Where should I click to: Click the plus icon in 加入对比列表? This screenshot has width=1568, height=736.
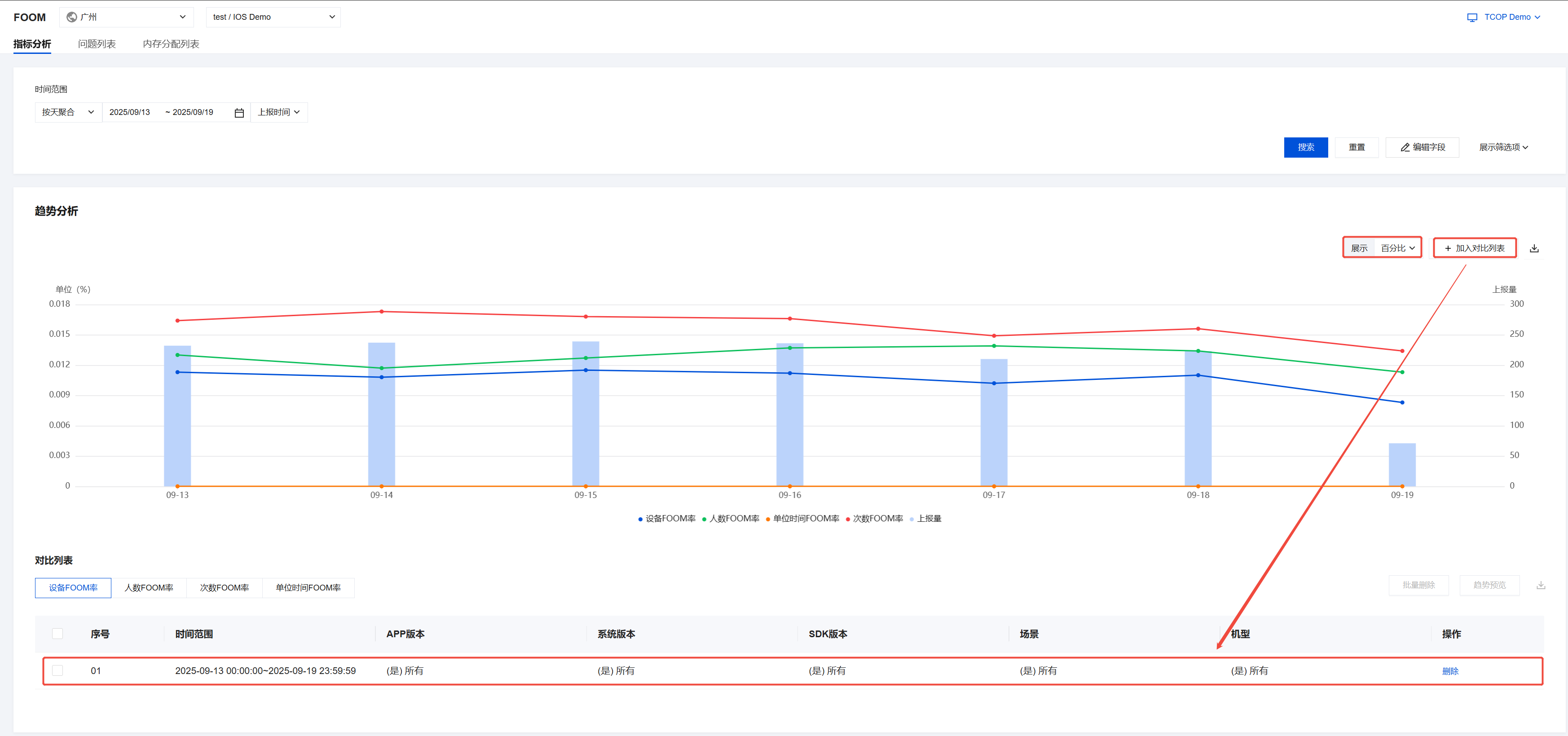[1448, 248]
